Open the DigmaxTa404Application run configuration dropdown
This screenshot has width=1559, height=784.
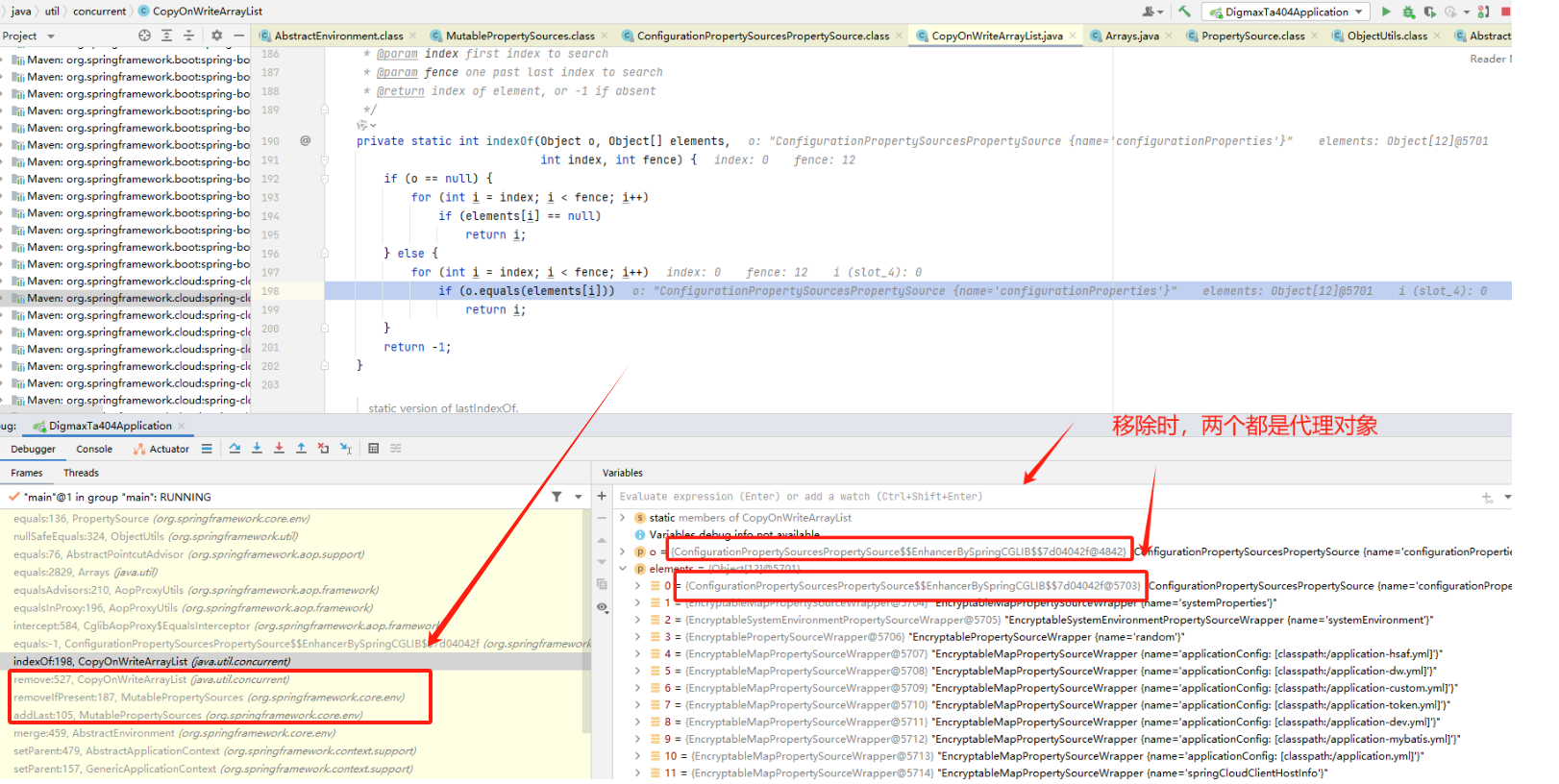1286,12
